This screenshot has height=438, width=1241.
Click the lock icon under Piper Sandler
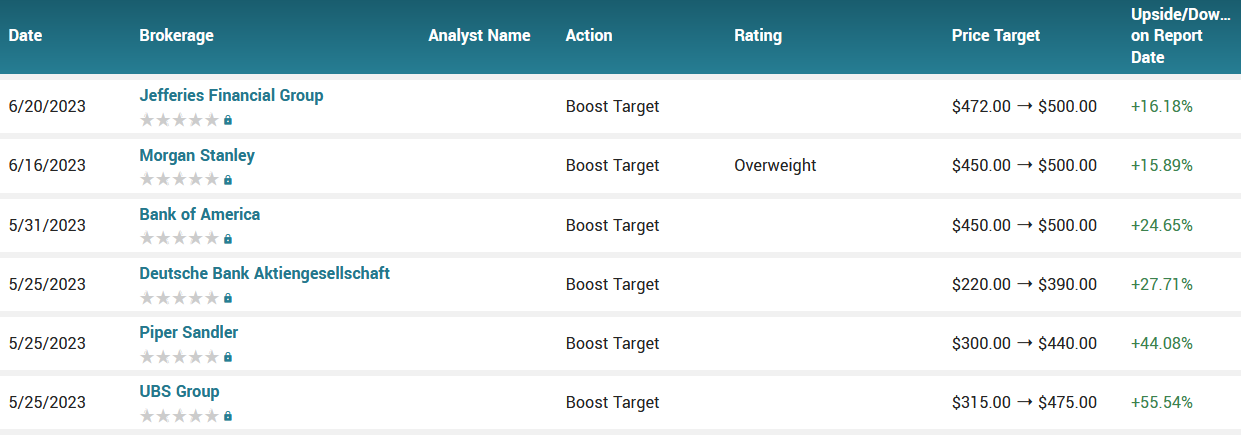click(x=228, y=357)
